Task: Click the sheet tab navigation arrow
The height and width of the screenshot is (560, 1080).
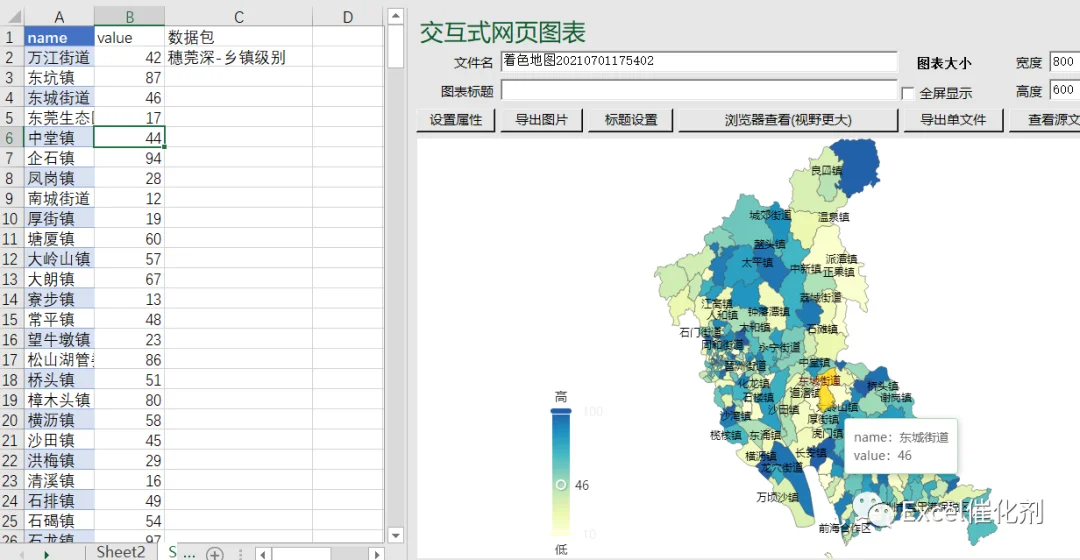Action: click(46, 554)
